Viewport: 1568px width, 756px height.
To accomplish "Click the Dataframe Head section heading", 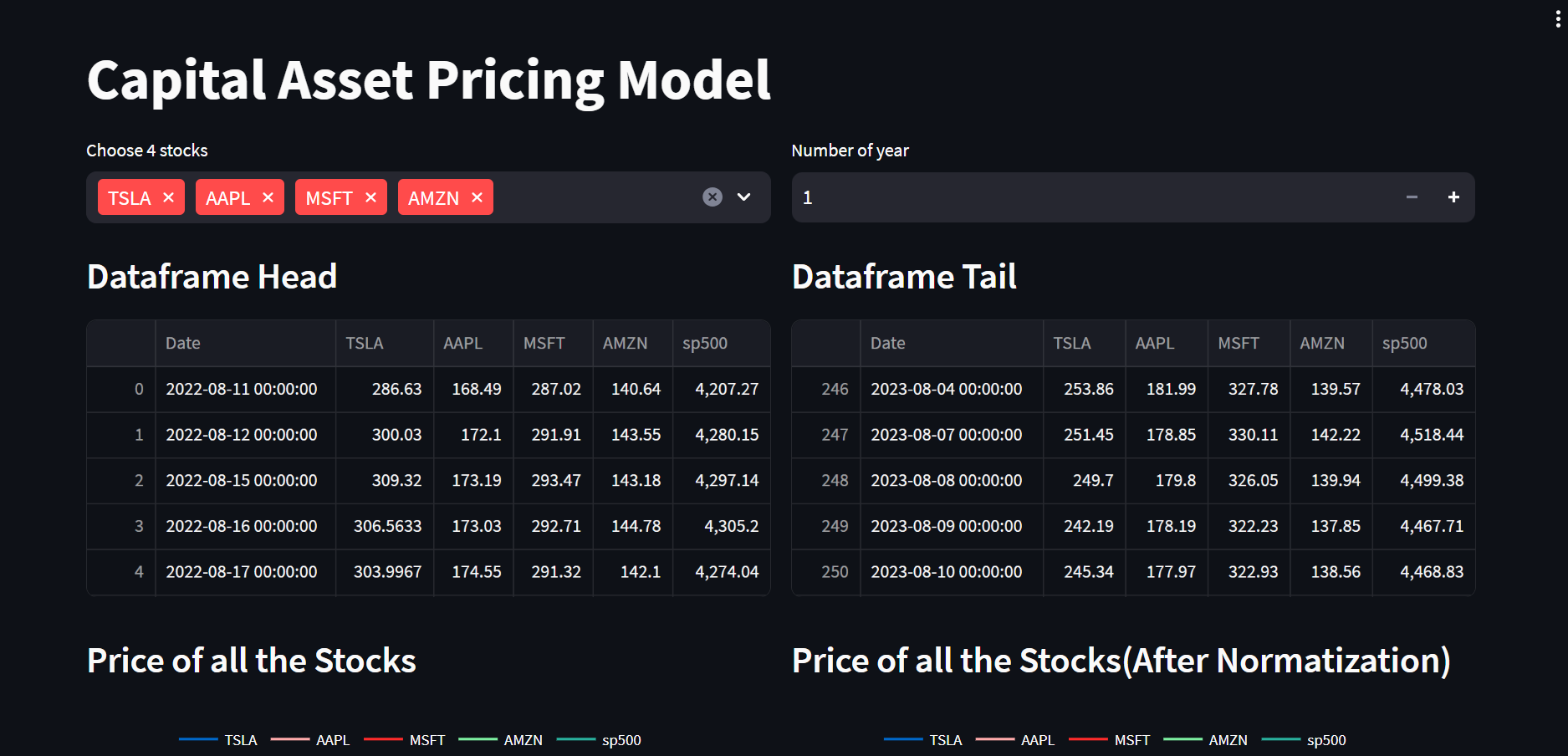I will 212,276.
